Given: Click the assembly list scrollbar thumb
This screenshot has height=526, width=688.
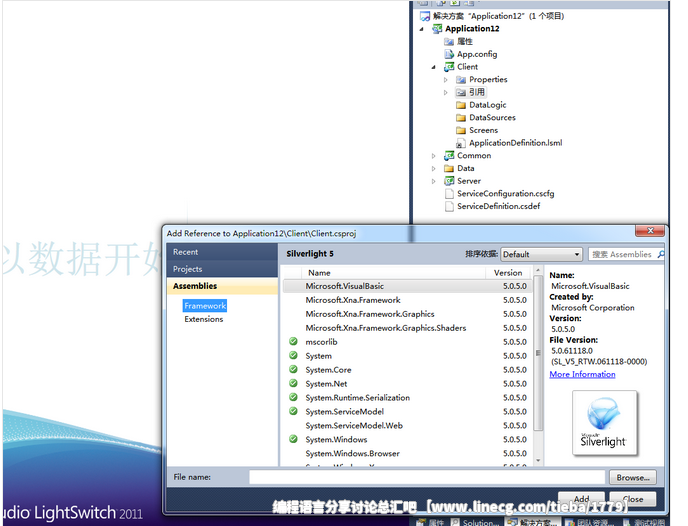Looking at the screenshot, I should (x=538, y=352).
